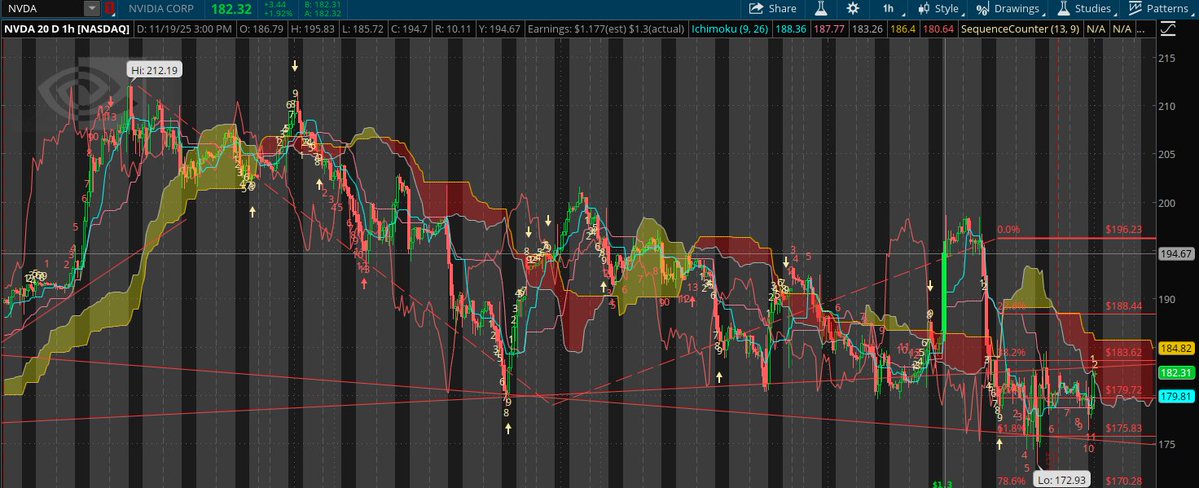Click the 179.81 cyan price axis tag
Screen dimensions: 1199x488
point(1178,396)
